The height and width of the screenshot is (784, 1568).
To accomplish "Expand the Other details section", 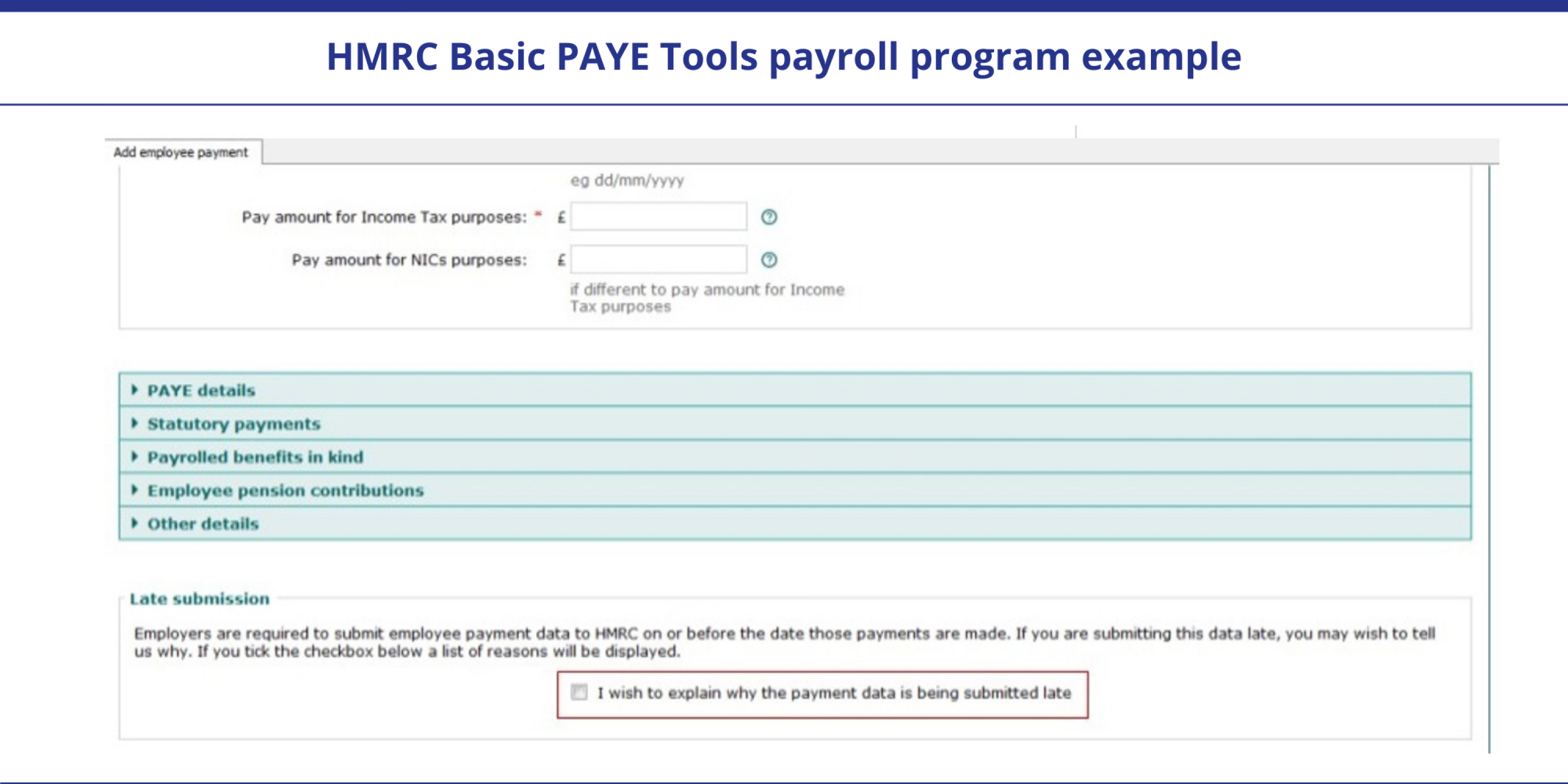I will (x=203, y=524).
